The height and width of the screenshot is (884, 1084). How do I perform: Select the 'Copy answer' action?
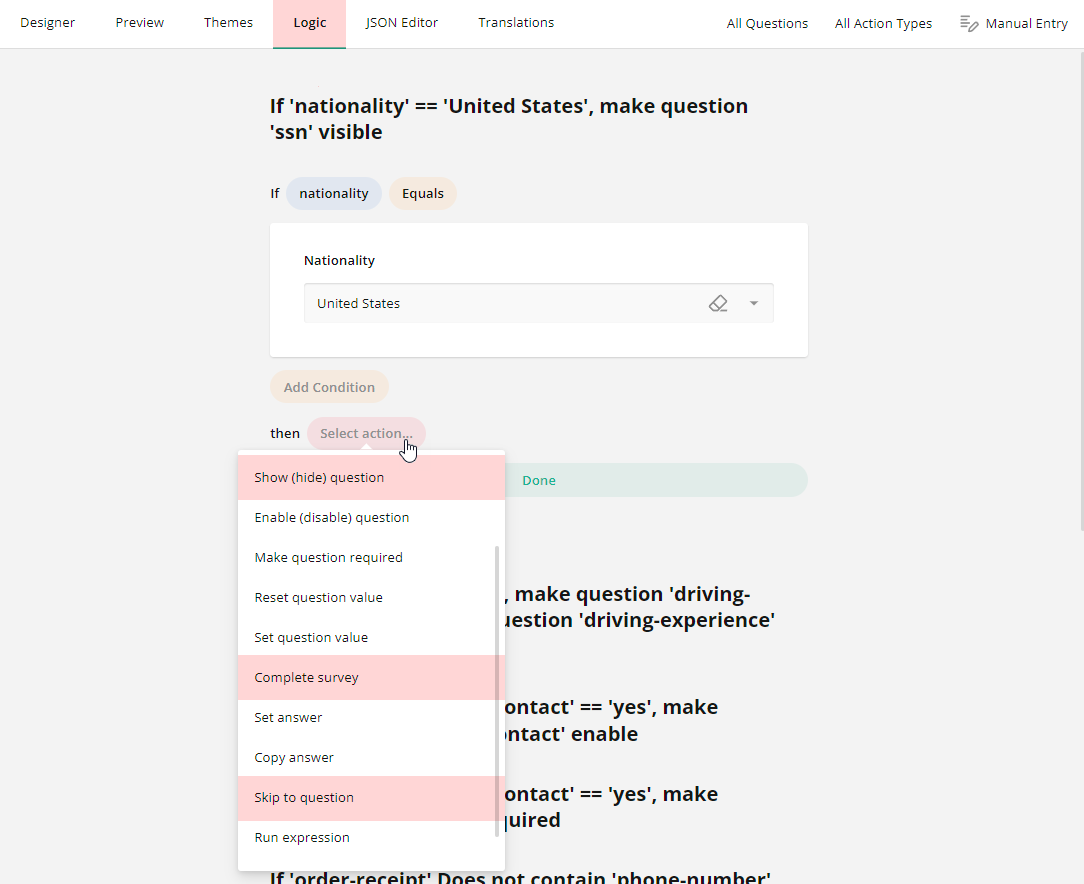(x=294, y=757)
